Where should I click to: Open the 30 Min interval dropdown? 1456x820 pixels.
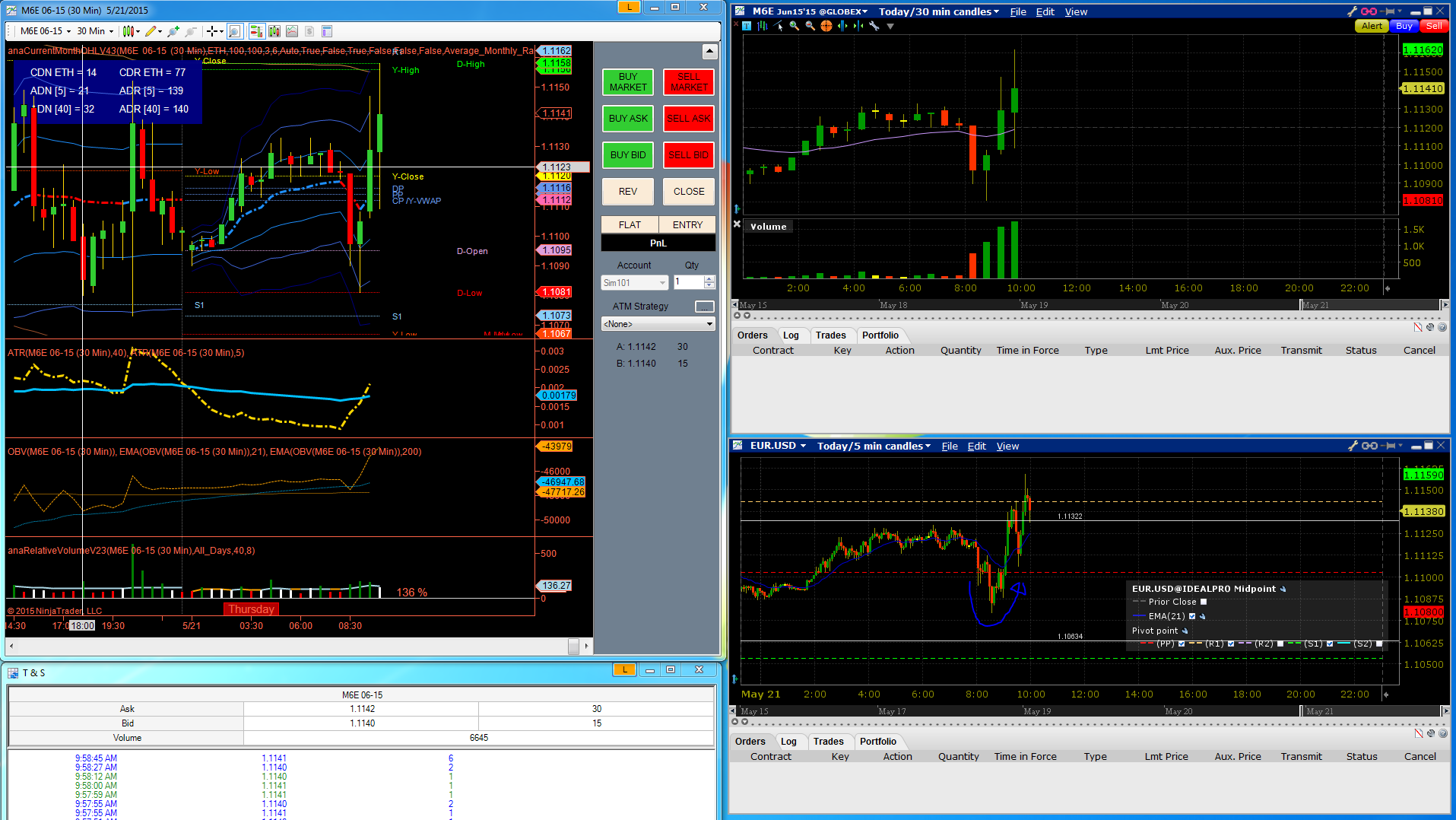point(95,31)
